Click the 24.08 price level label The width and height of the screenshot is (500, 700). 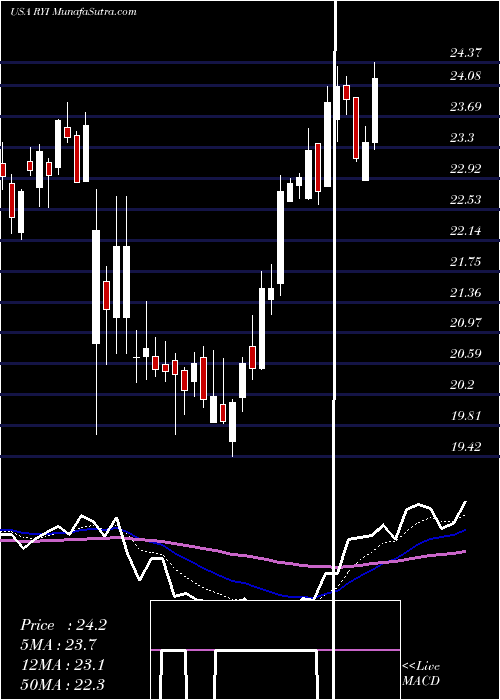tap(466, 76)
